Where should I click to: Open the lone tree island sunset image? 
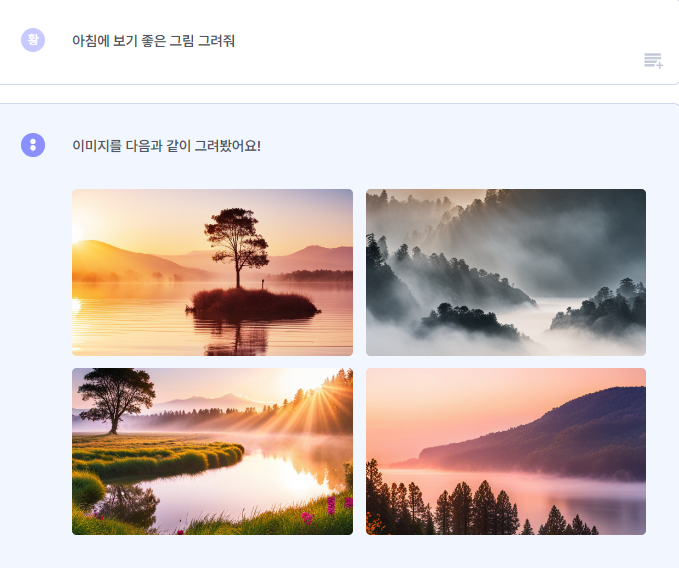[x=212, y=272]
